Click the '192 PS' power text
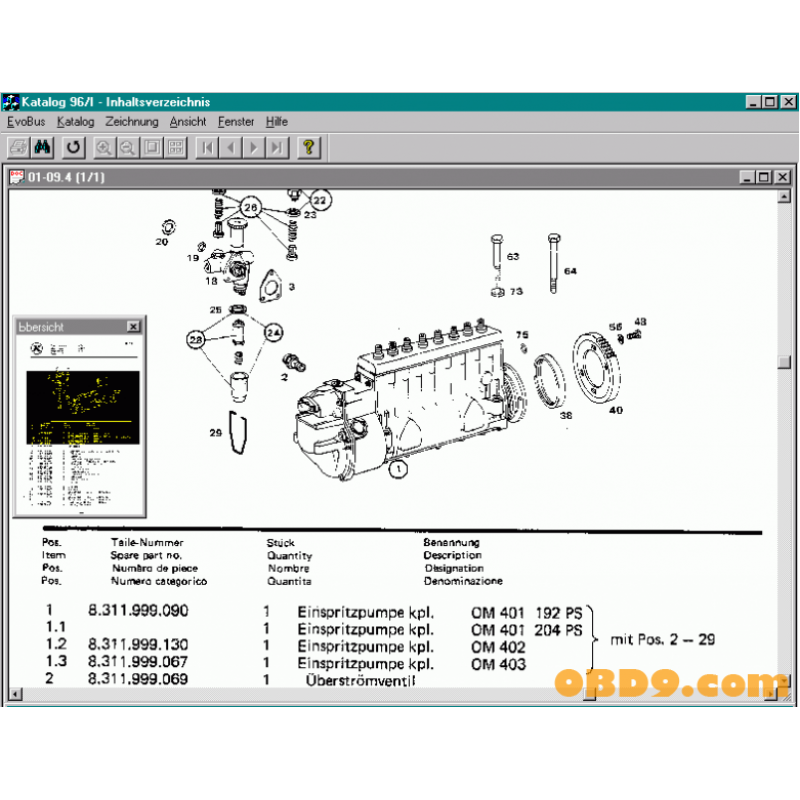800x800 pixels. coord(559,613)
